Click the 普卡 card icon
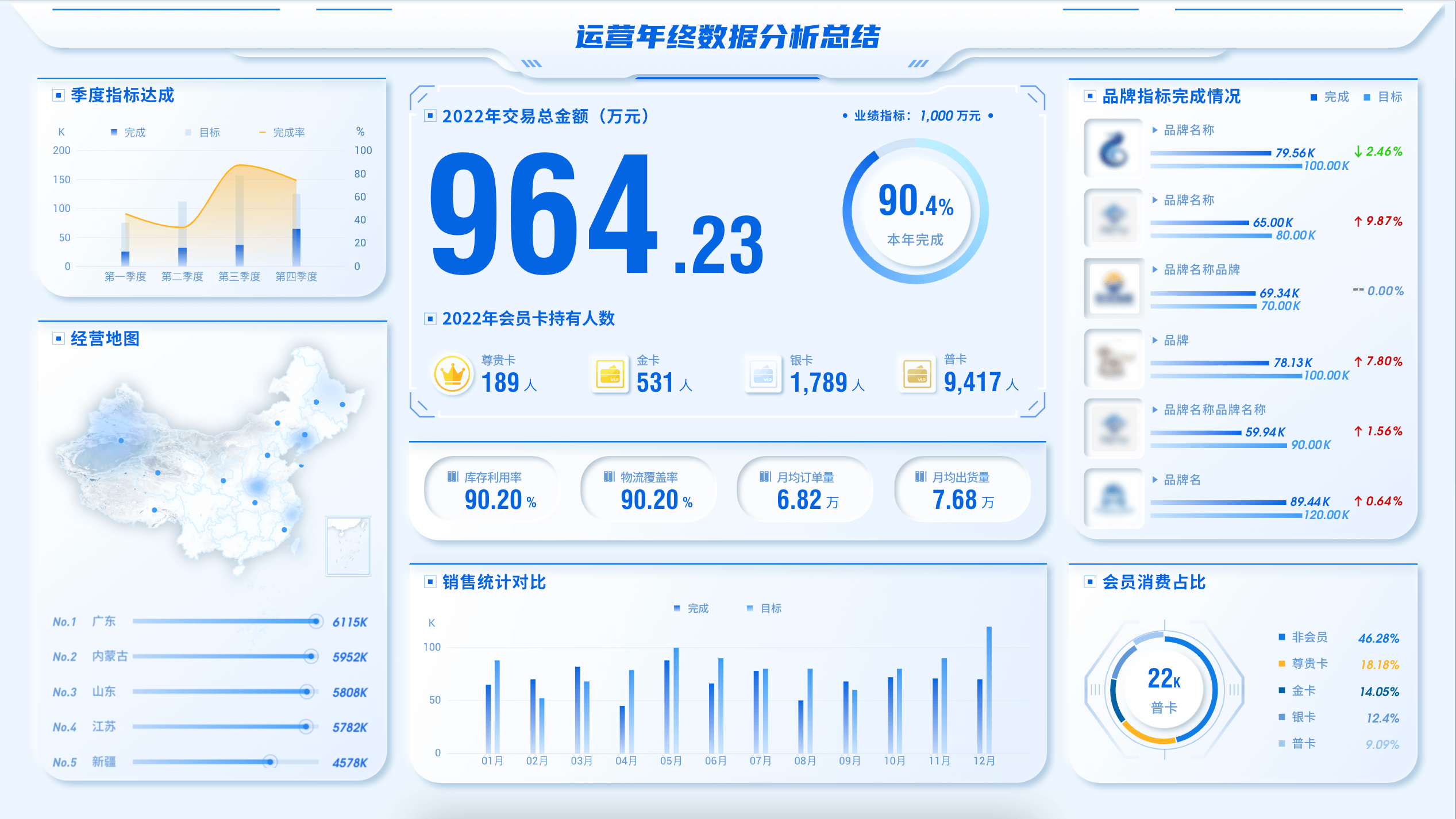This screenshot has width=1456, height=819. [917, 375]
